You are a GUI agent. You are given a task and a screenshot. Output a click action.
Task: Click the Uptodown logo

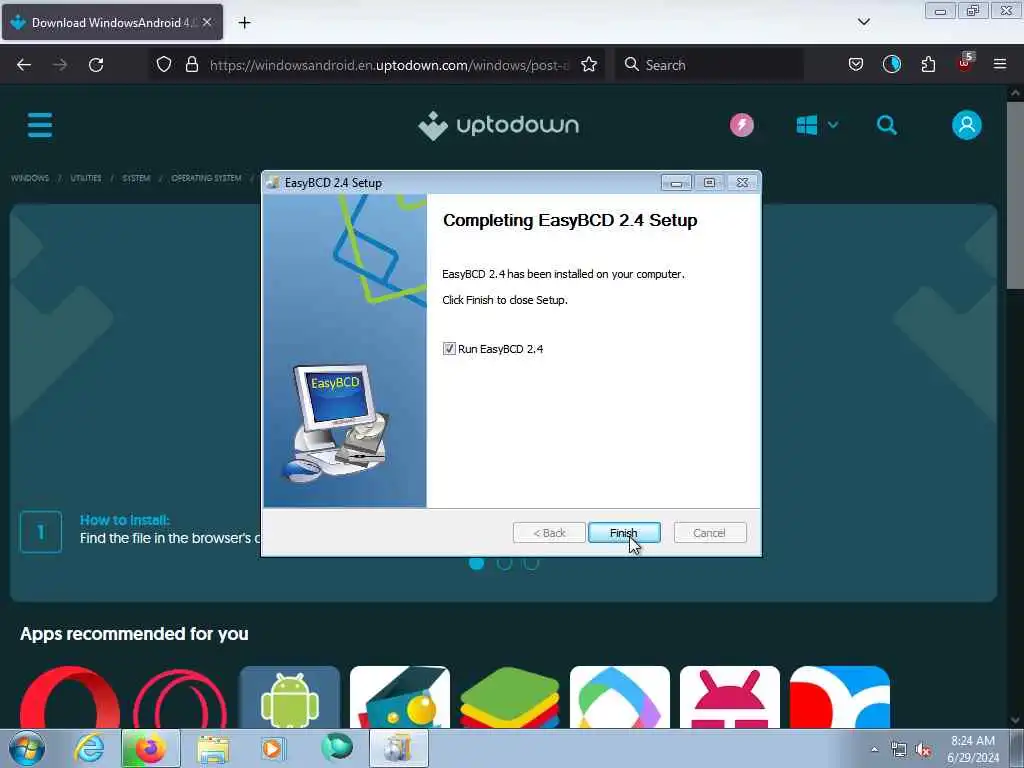click(498, 125)
